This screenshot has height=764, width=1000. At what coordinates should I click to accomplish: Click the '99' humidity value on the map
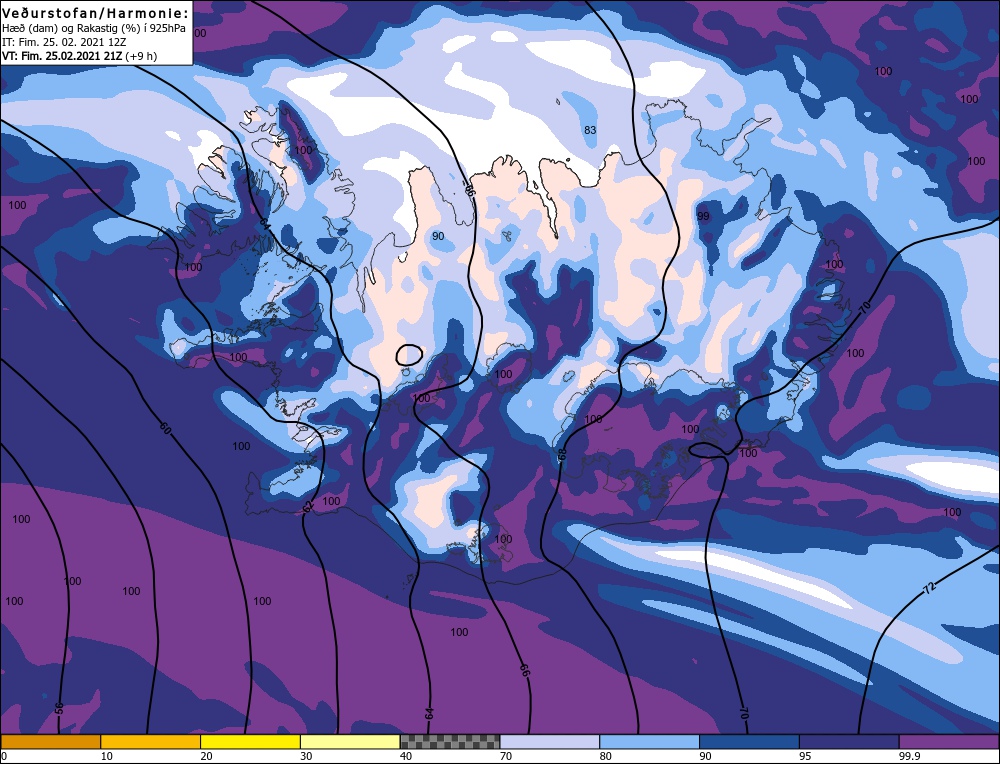click(x=703, y=216)
